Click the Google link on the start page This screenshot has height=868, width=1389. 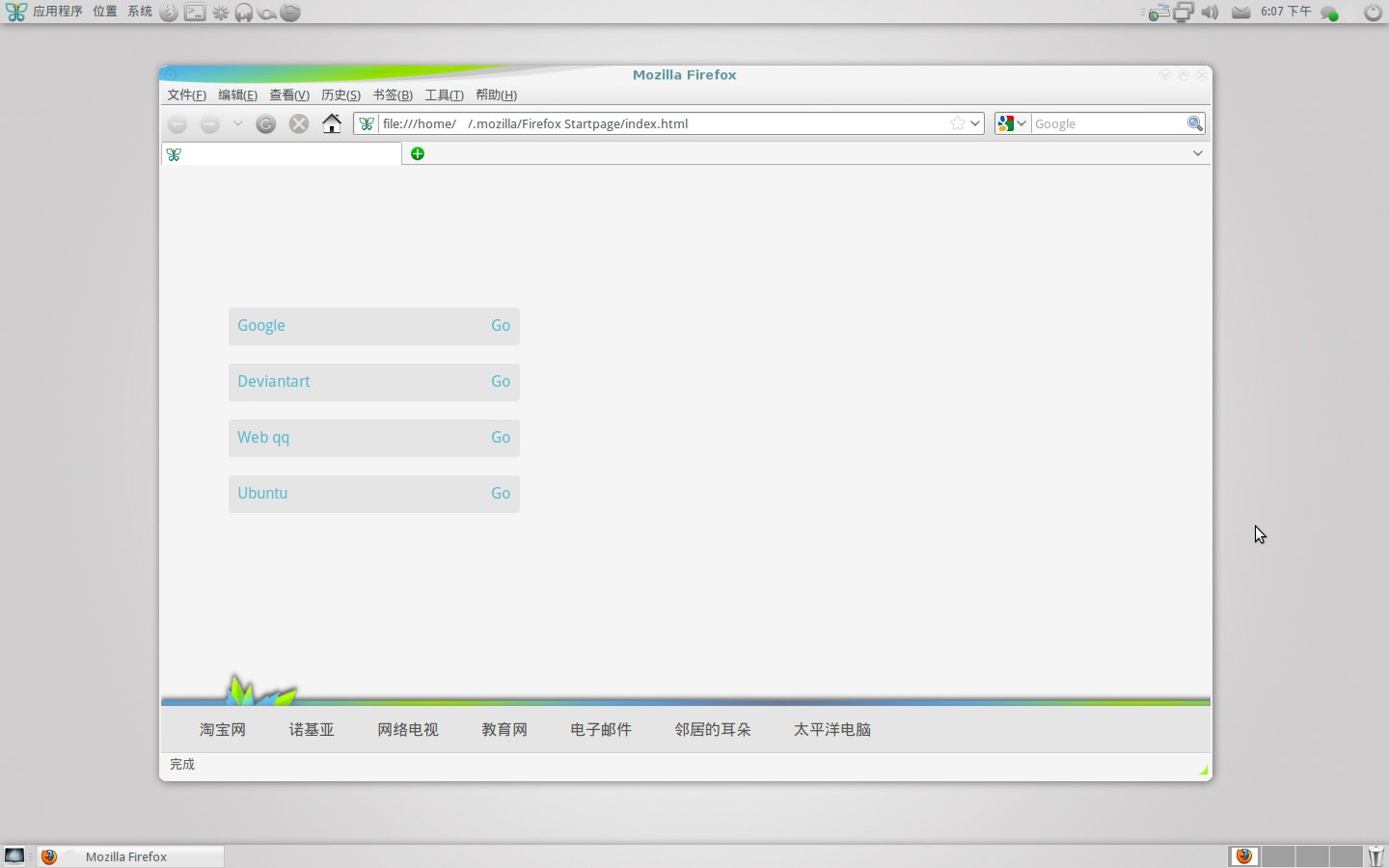point(261,326)
